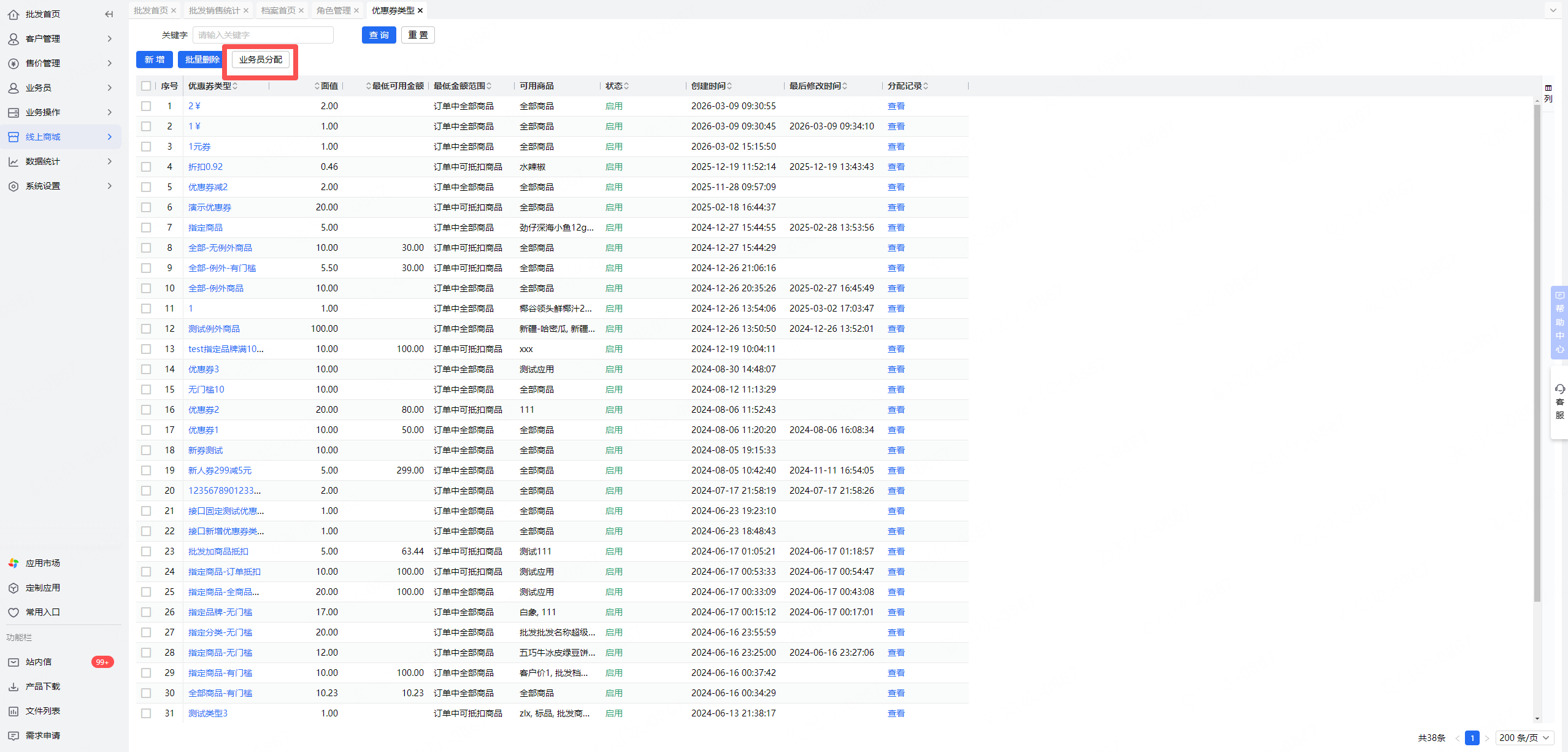Viewport: 1568px width, 752px height.
Task: Open the 优惠券减2 coupon link
Action: tap(208, 187)
